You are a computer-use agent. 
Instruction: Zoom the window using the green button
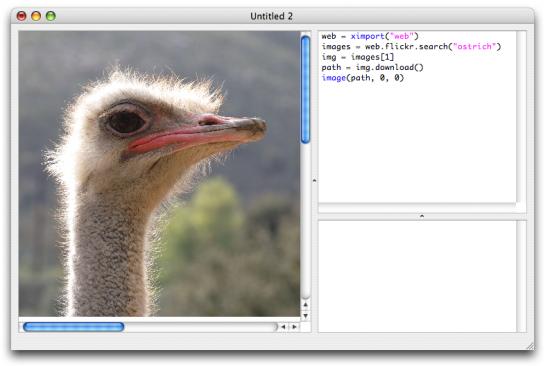51,16
